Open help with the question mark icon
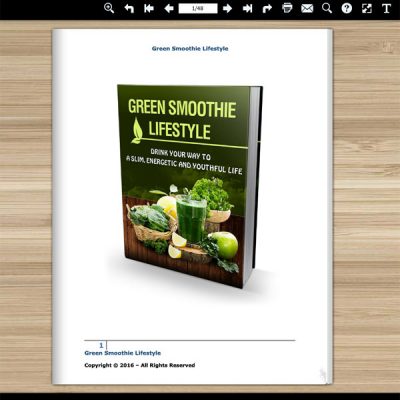This screenshot has width=400, height=400. [x=347, y=8]
